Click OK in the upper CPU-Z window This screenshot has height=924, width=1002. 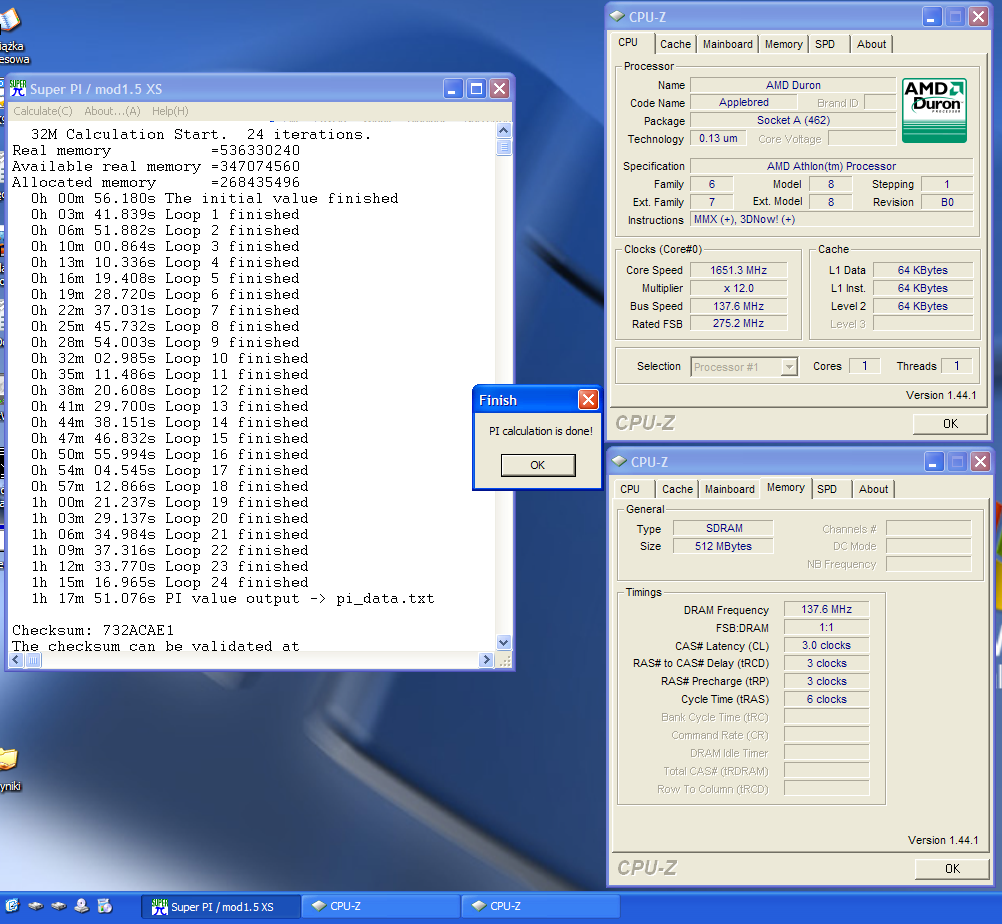[x=950, y=424]
